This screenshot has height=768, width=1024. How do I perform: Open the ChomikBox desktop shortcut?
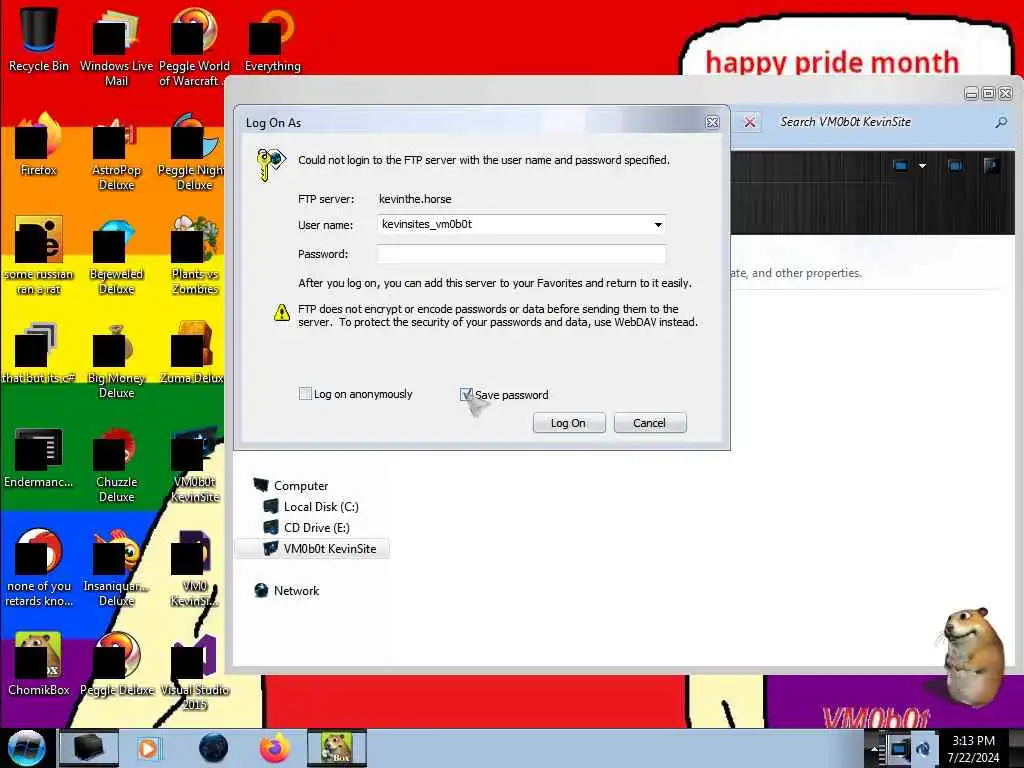point(38,664)
